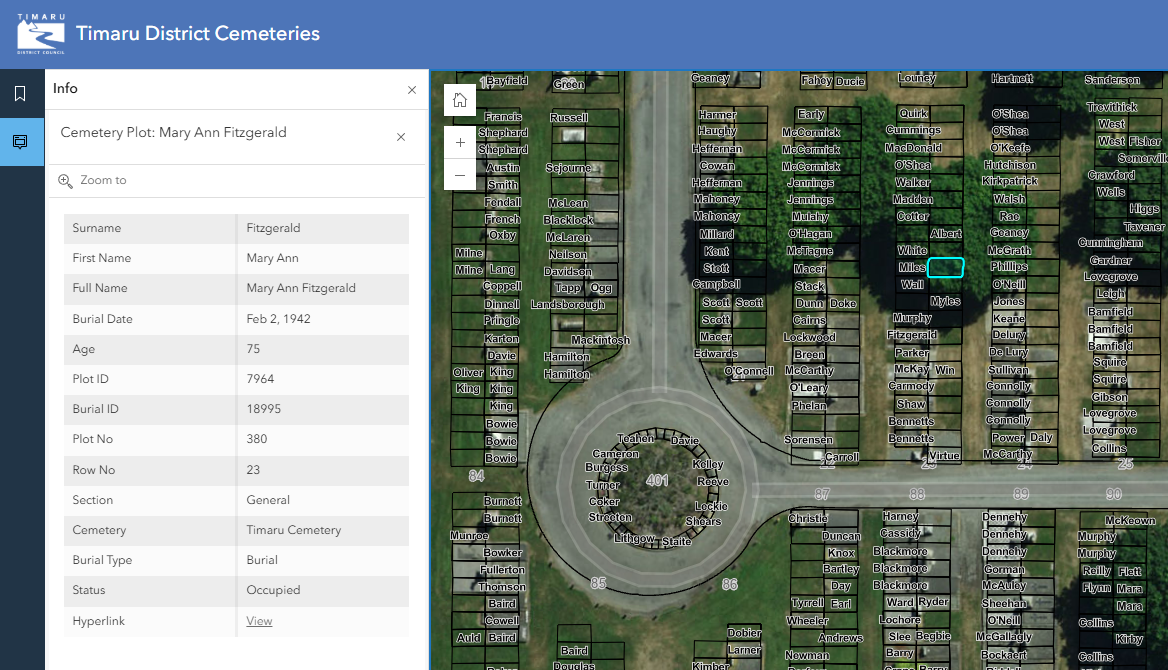The image size is (1168, 670).
Task: Zoom in on the map
Action: click(460, 143)
